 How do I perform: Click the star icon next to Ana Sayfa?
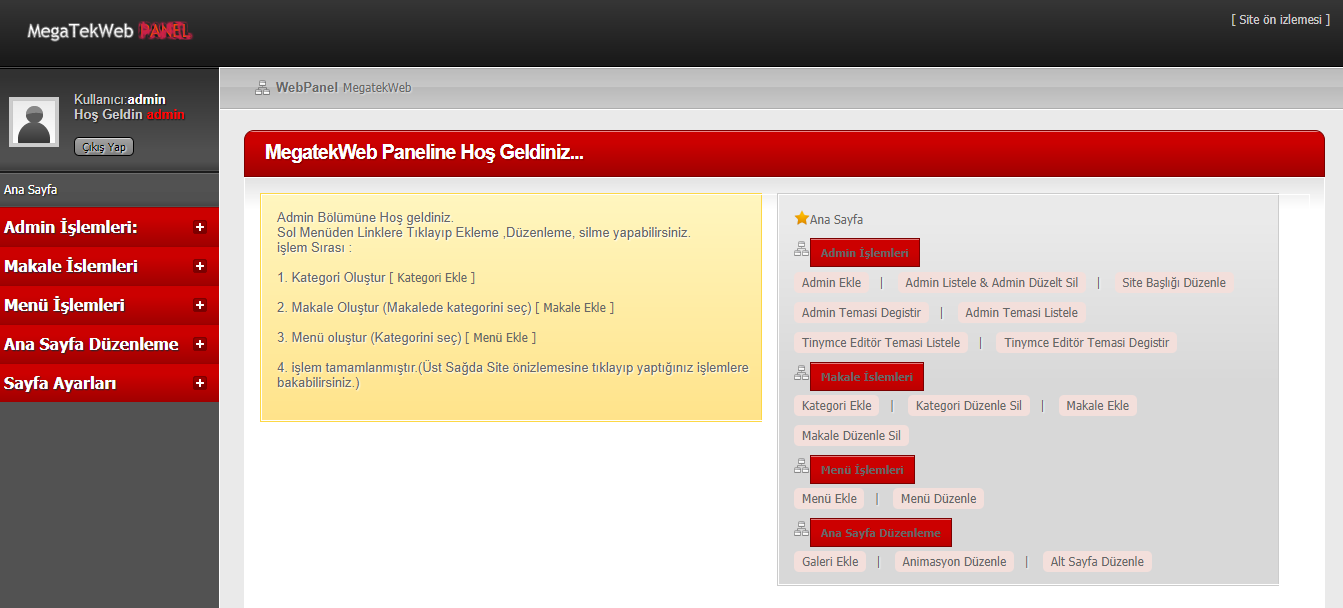[x=801, y=218]
